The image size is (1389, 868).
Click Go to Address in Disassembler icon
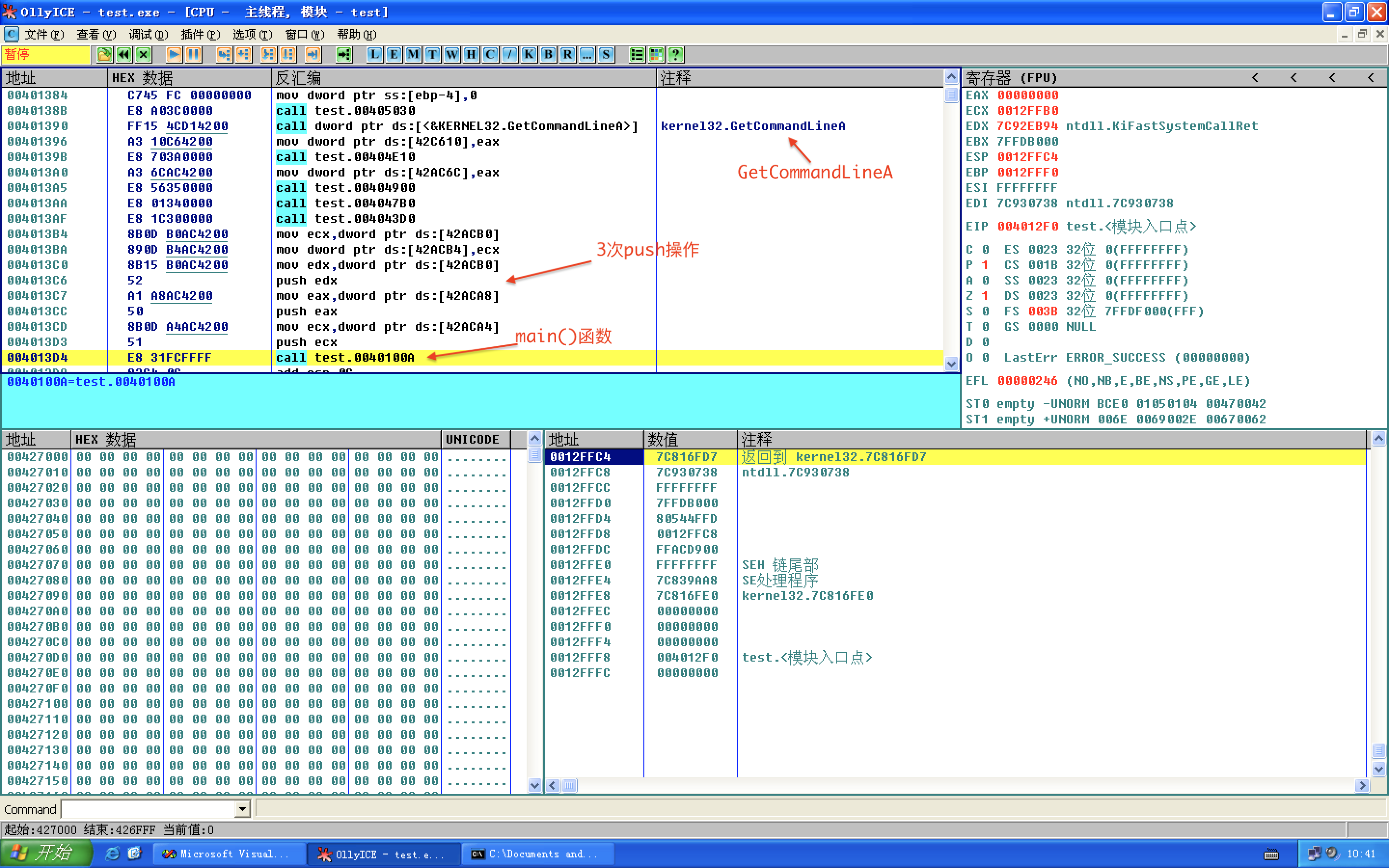pos(343,54)
